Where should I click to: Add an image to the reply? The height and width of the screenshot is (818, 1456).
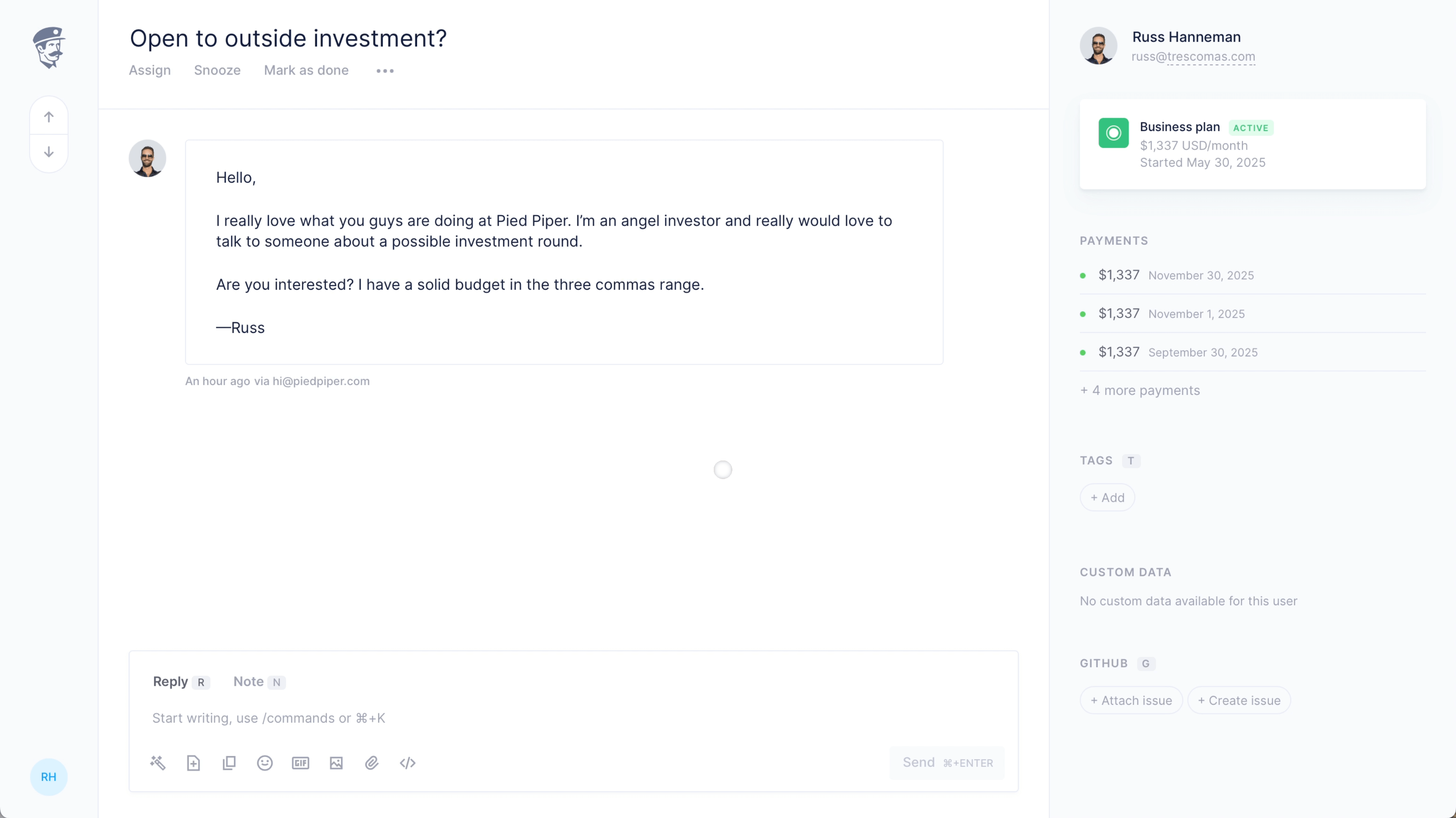pyautogui.click(x=336, y=763)
